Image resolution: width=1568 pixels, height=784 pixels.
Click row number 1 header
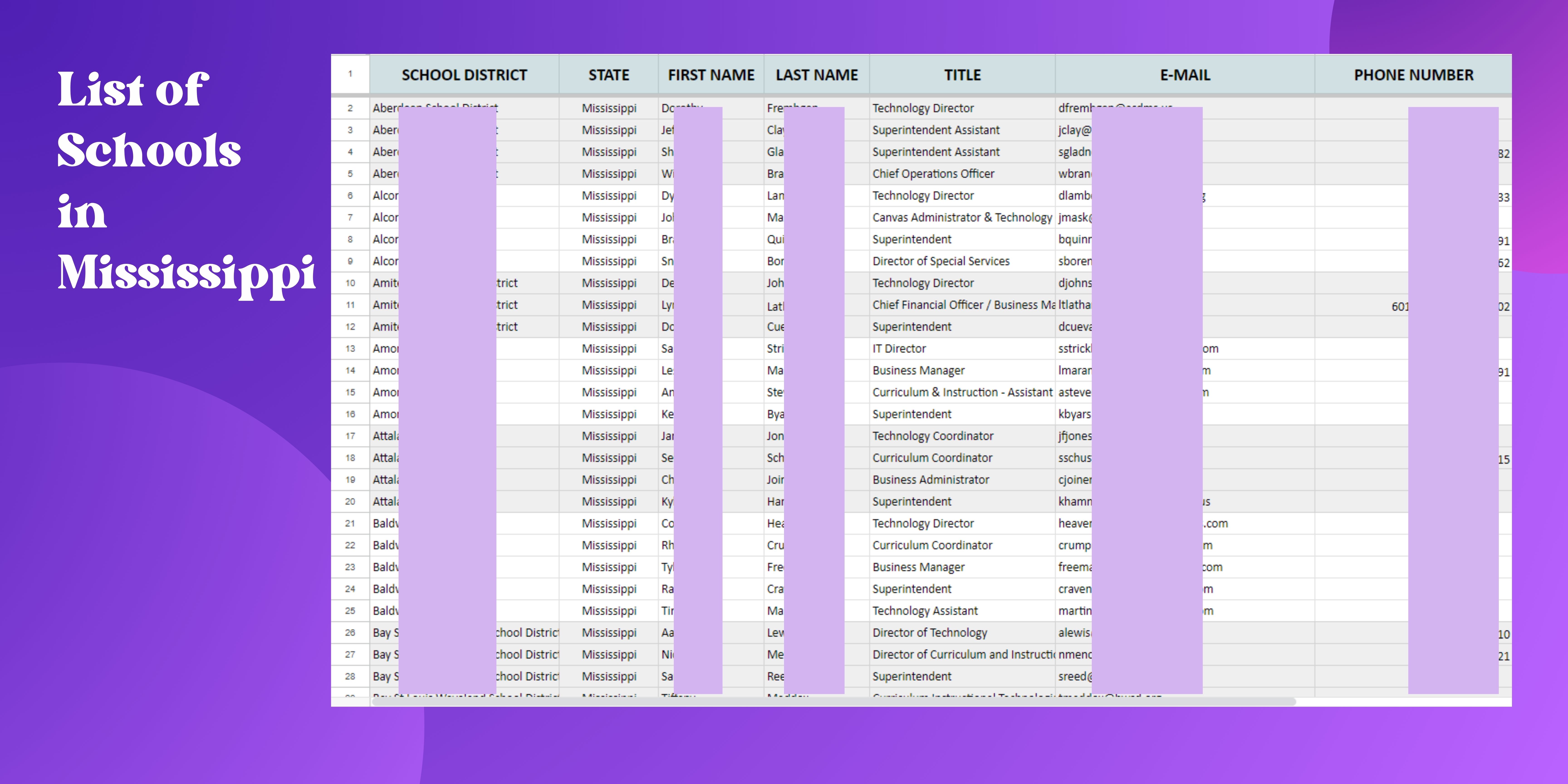[350, 74]
